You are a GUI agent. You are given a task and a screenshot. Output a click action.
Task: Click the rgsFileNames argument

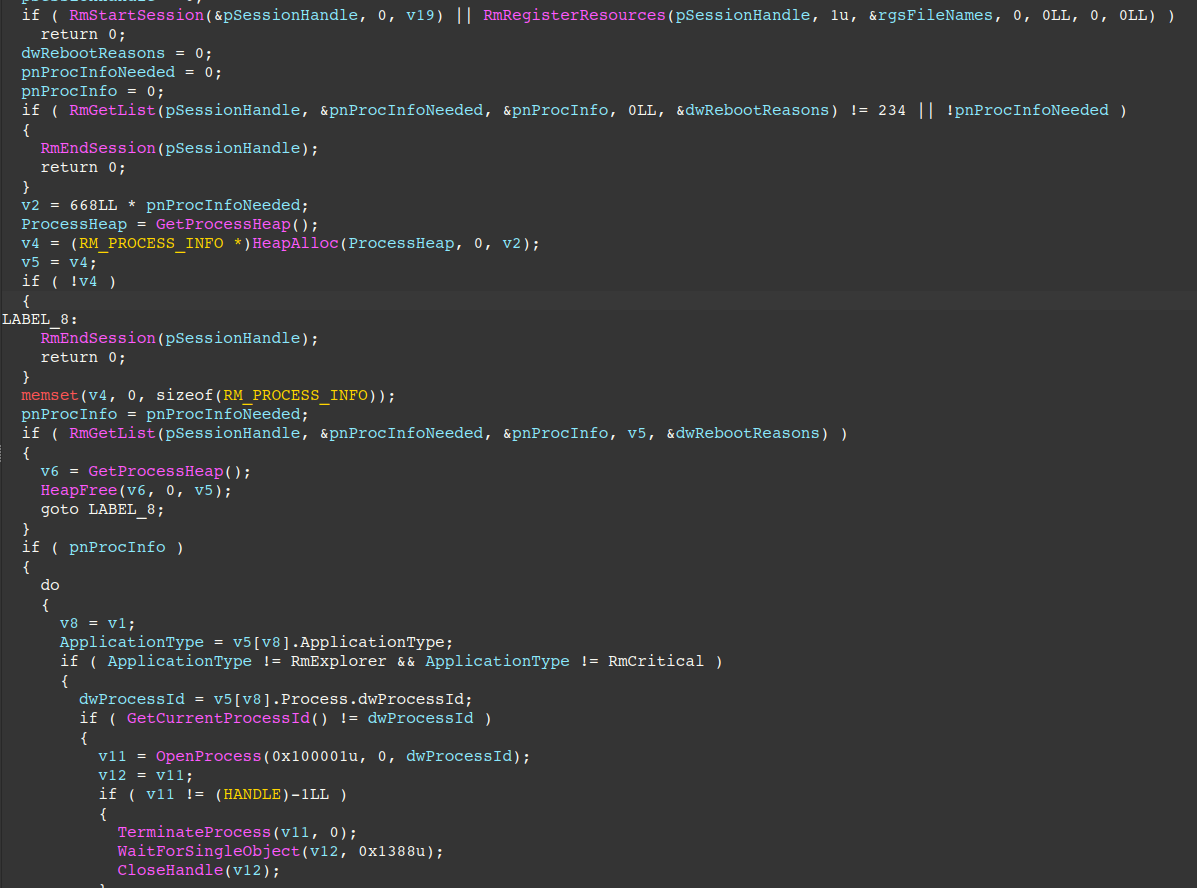(935, 15)
